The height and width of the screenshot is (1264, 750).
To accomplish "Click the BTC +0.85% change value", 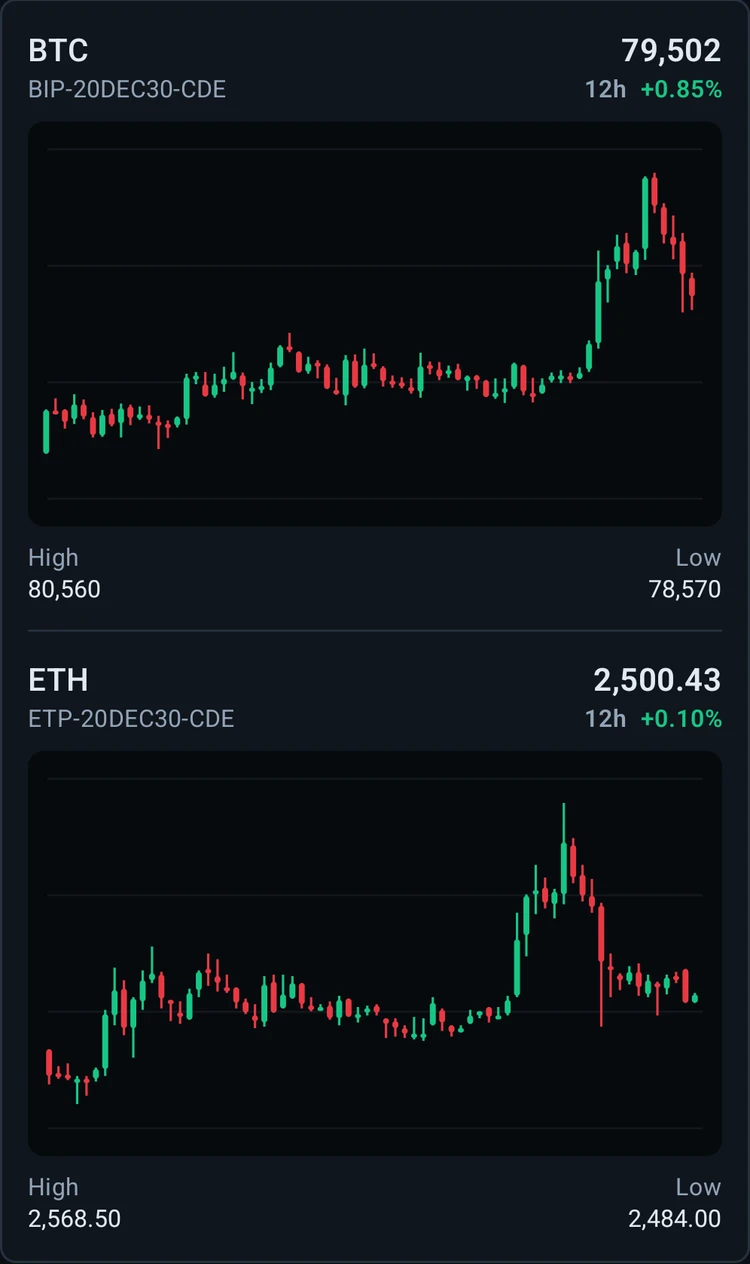I will click(x=681, y=89).
